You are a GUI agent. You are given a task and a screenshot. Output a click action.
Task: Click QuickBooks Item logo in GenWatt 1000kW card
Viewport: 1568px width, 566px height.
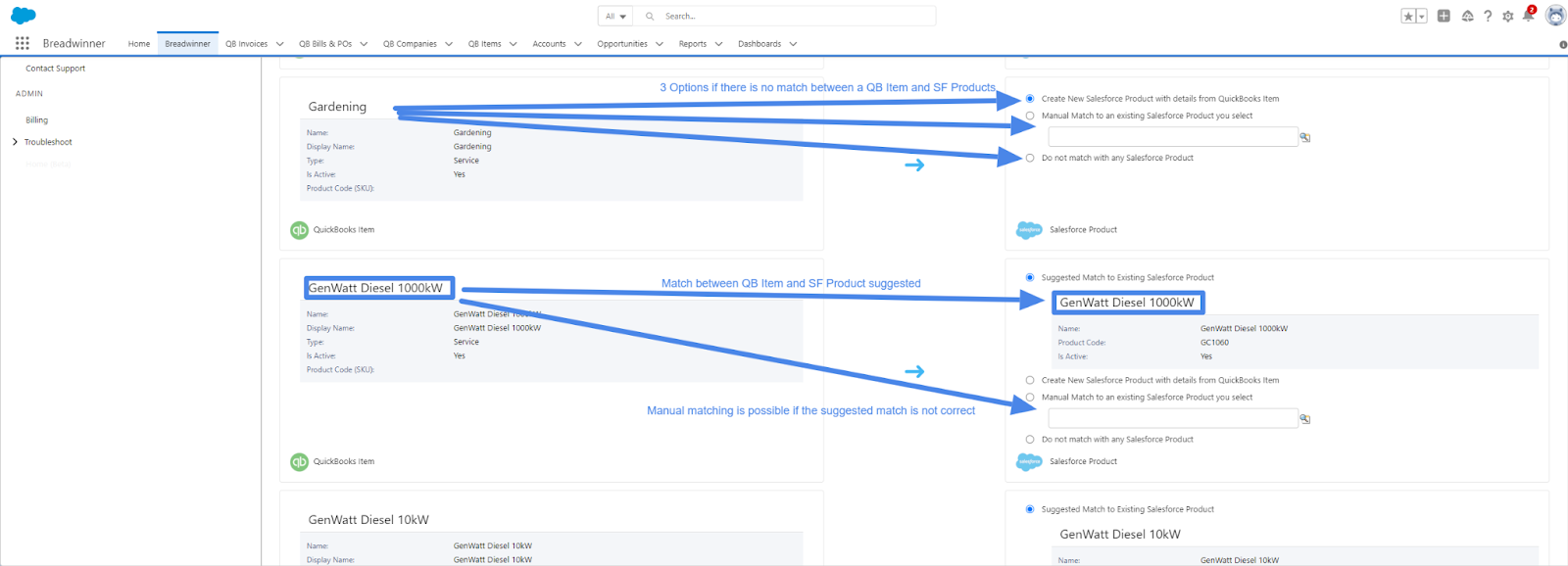[x=300, y=461]
